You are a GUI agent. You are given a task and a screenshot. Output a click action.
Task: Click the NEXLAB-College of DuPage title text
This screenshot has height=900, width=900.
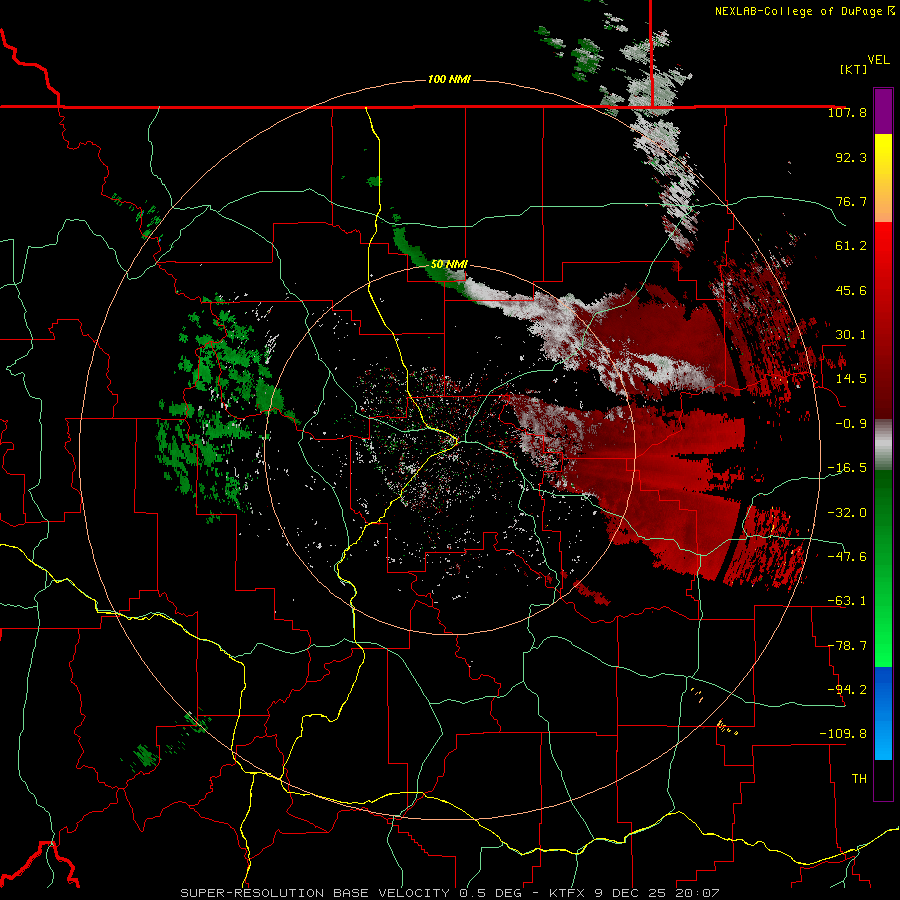804,11
